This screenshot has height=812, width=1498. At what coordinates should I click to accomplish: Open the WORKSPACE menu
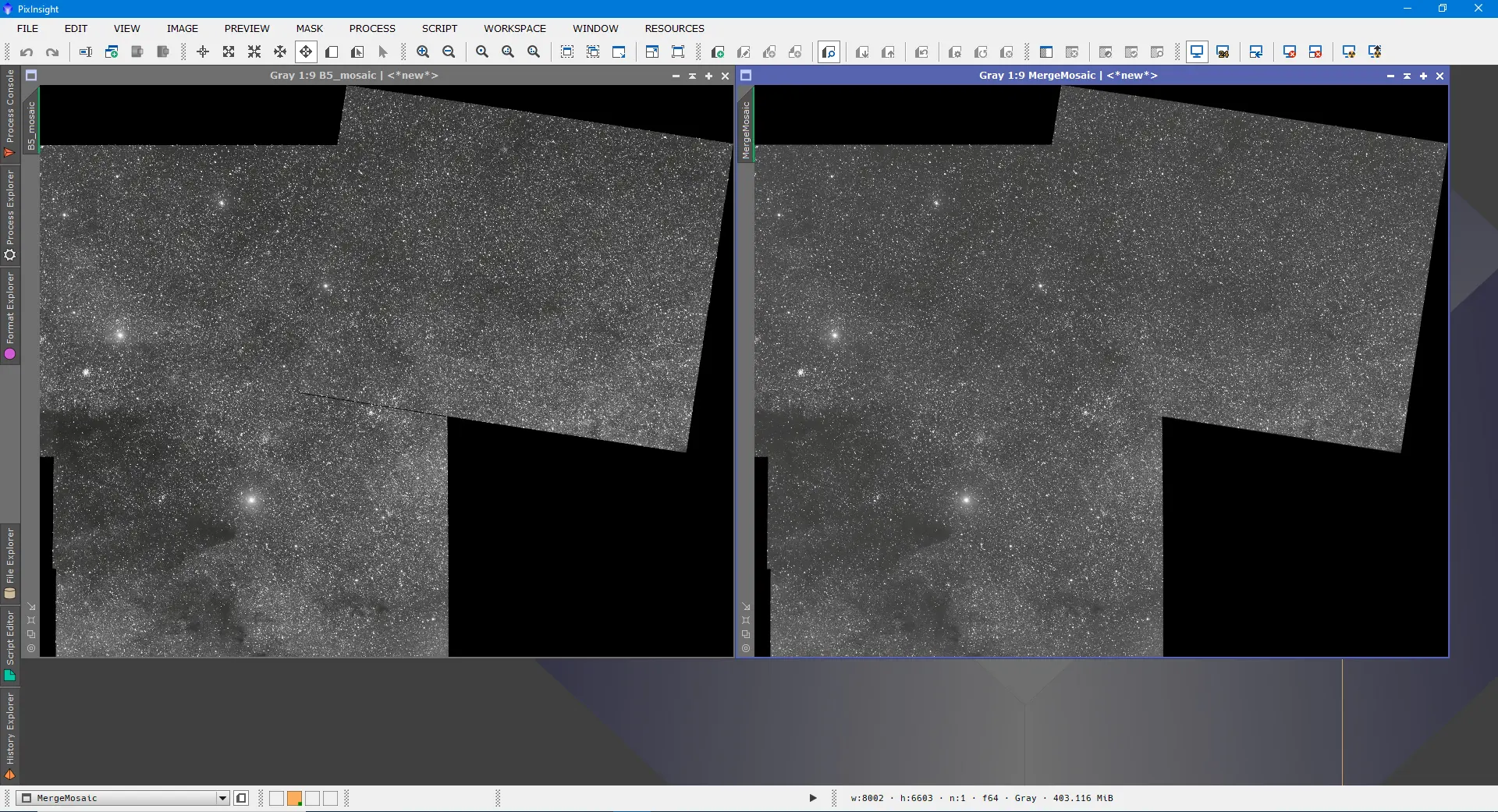515,28
